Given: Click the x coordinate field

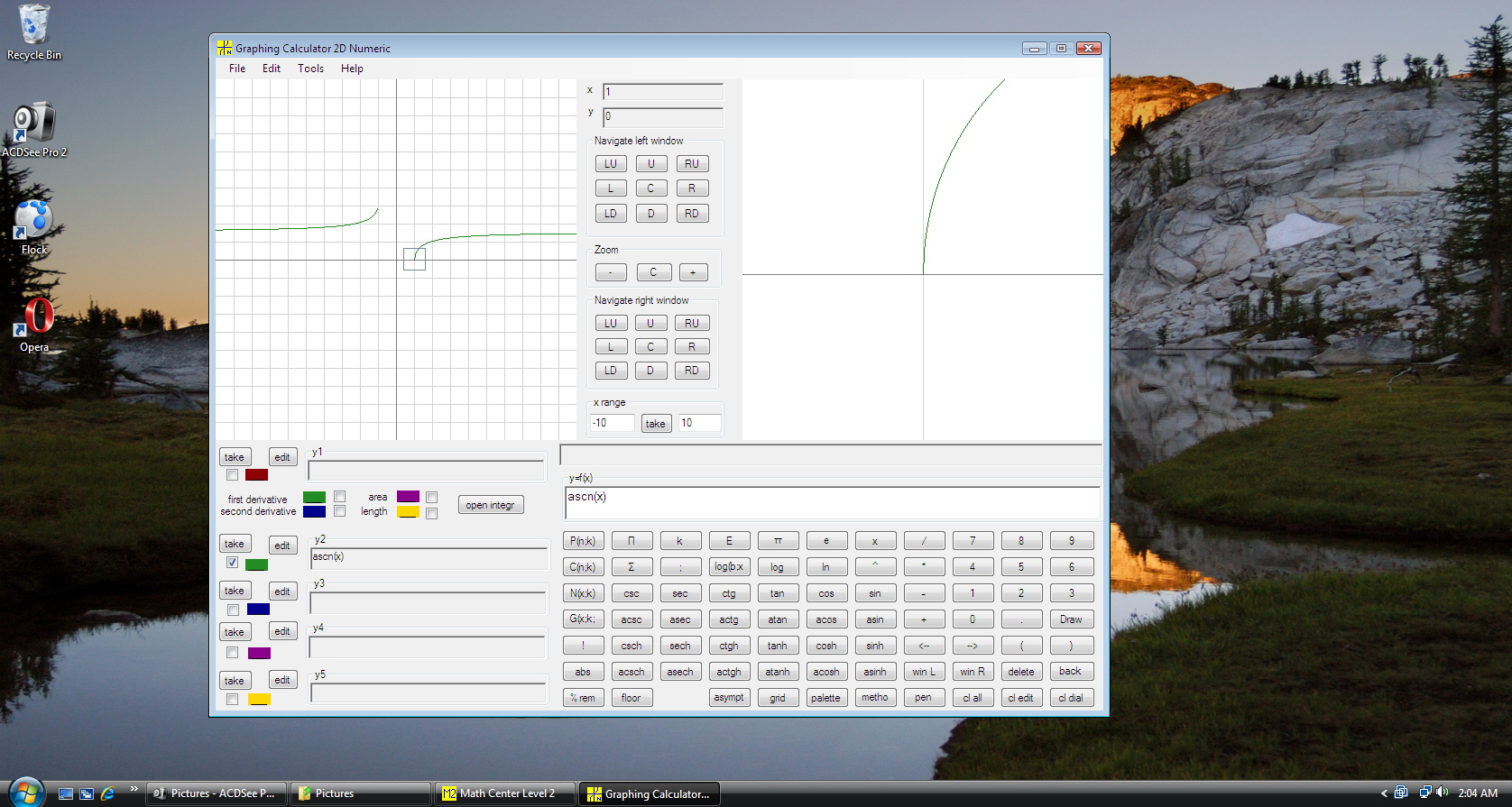Looking at the screenshot, I should tap(663, 91).
